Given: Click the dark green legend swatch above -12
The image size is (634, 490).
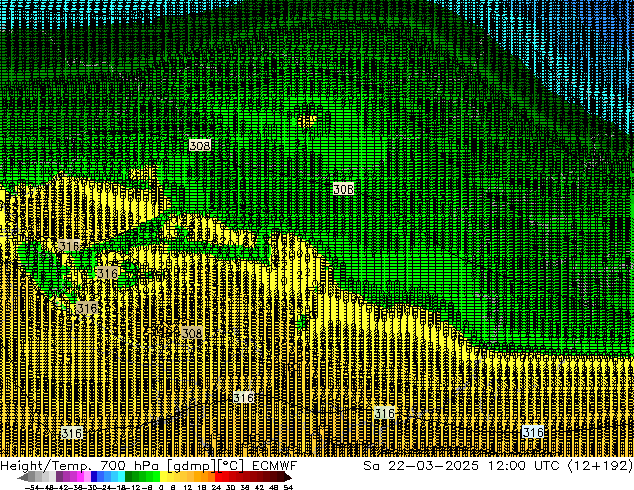Looking at the screenshot, I should pyautogui.click(x=129, y=476).
